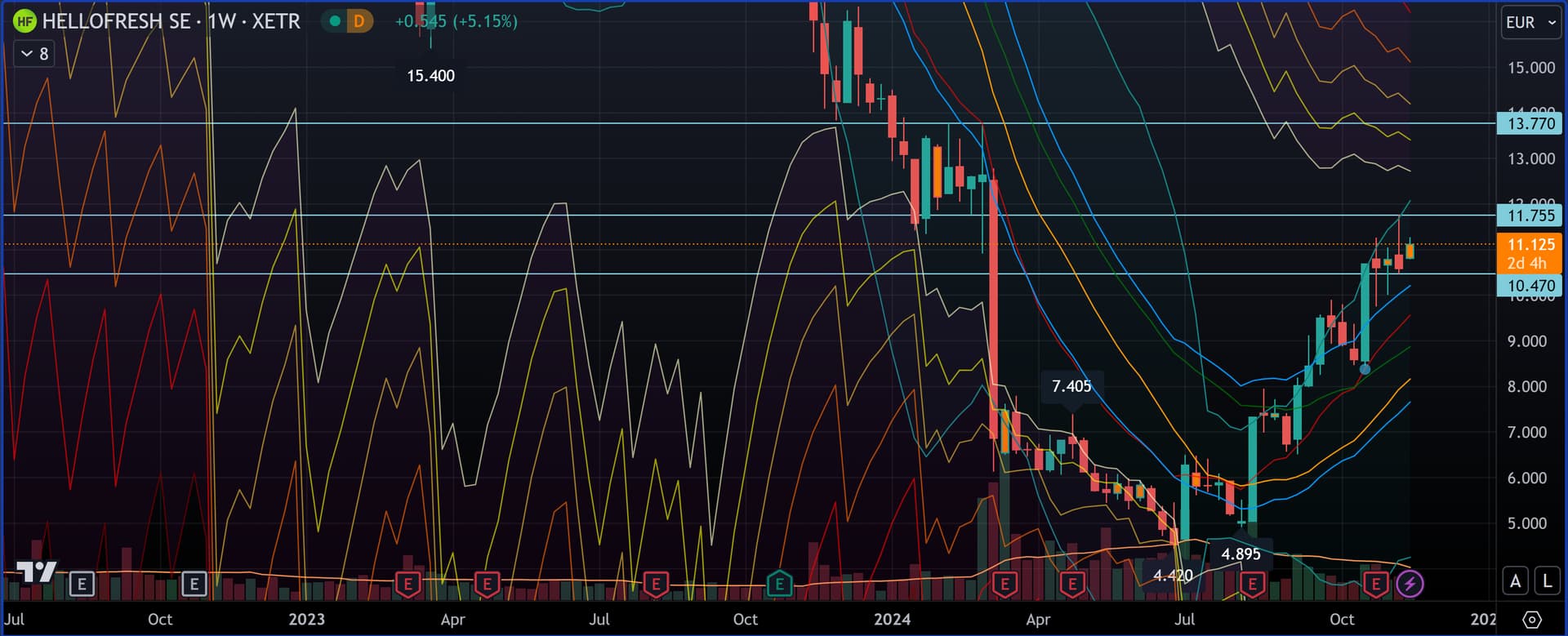Toggle the A auto-scale button
Screen dimensions: 1568x636
[1516, 581]
